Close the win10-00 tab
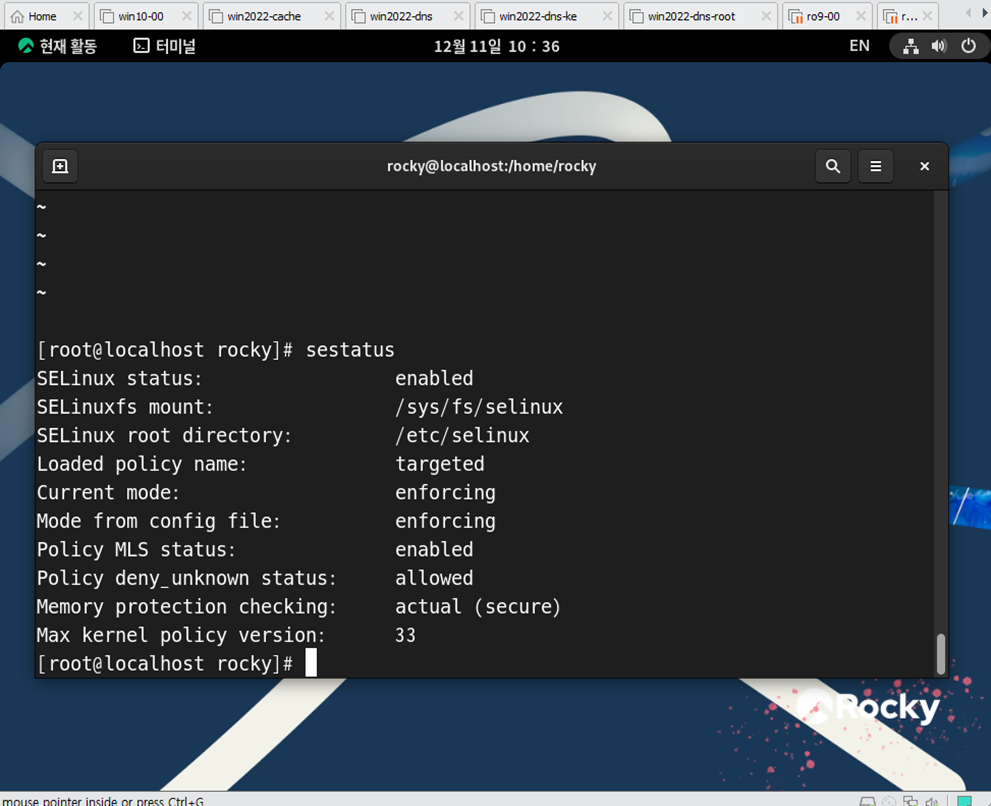 186,16
